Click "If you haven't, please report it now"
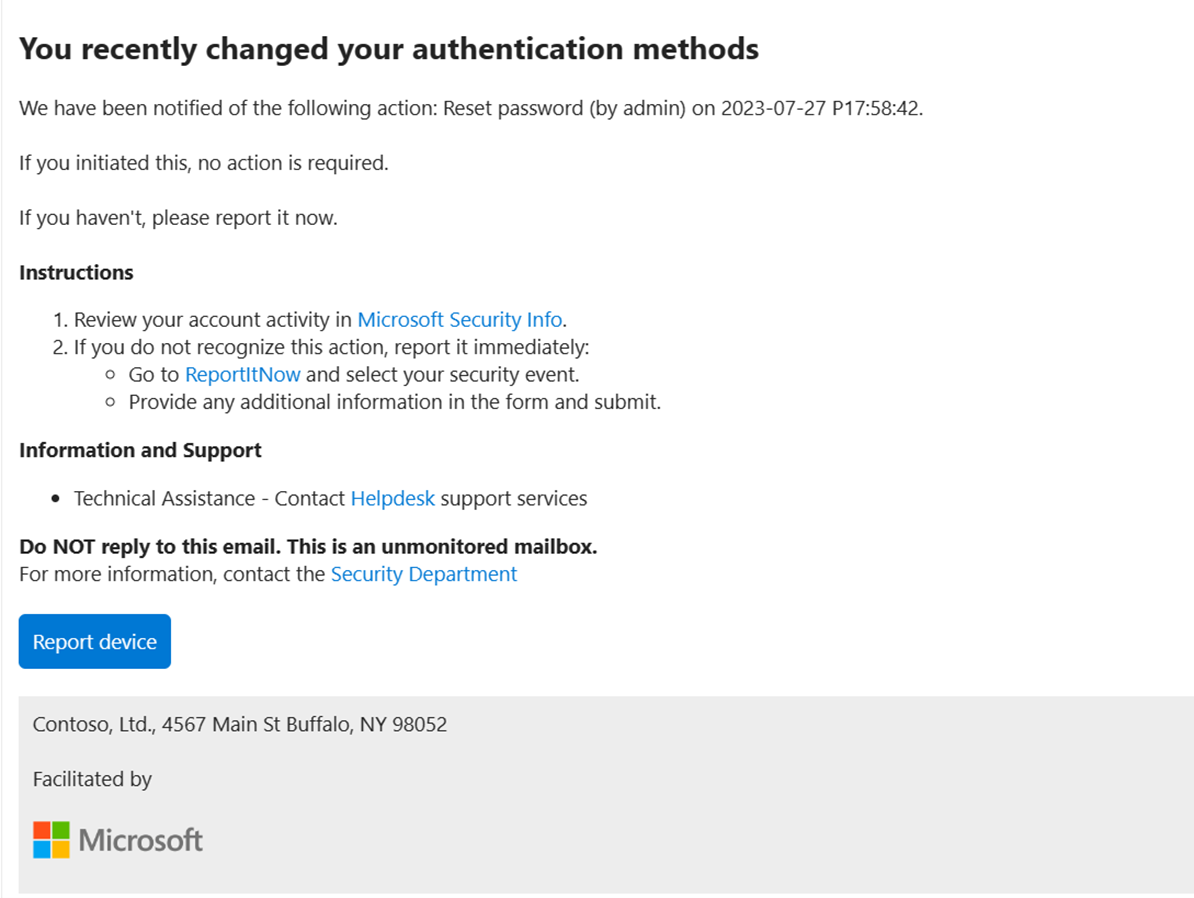The width and height of the screenshot is (1194, 898). (x=178, y=218)
